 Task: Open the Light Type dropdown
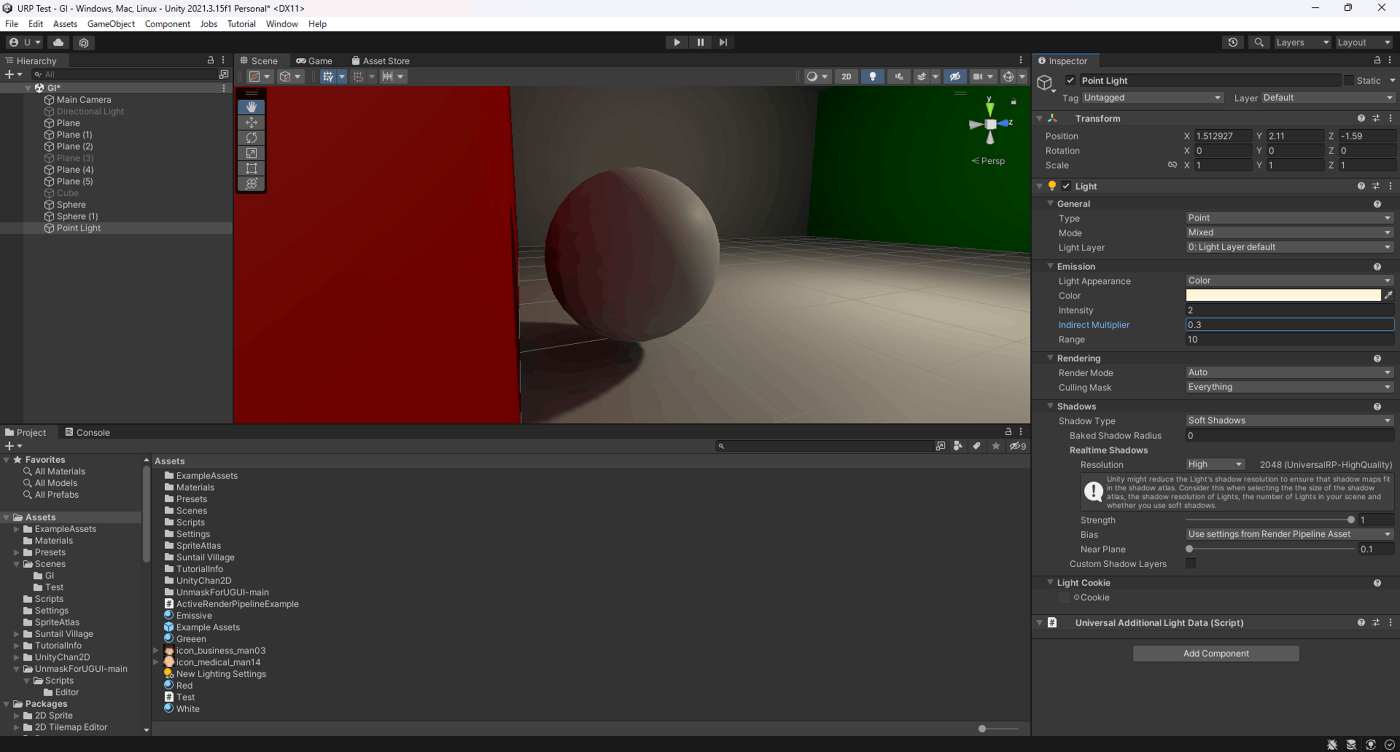click(x=1290, y=218)
